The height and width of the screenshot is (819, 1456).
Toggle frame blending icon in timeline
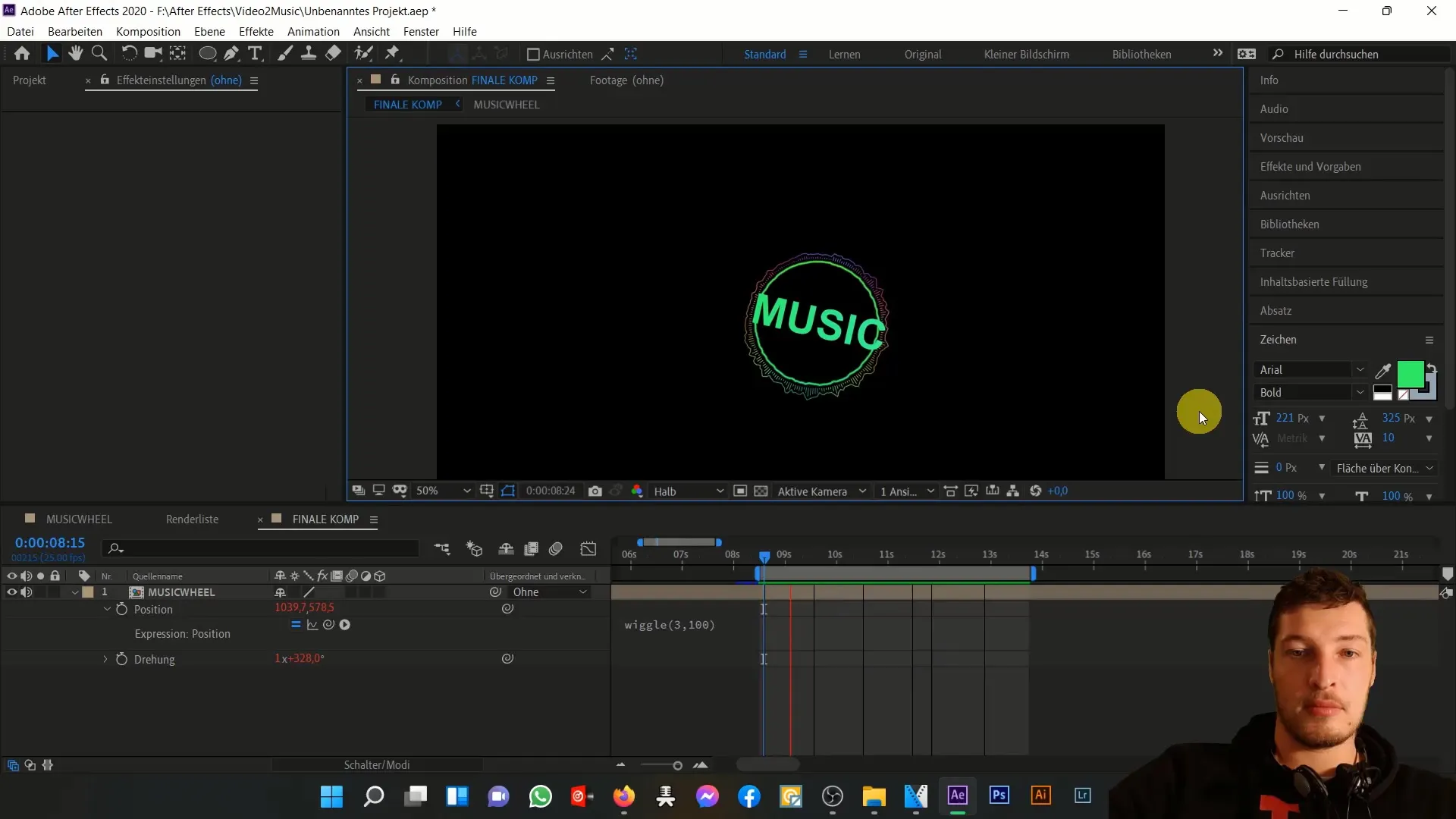pyautogui.click(x=531, y=548)
